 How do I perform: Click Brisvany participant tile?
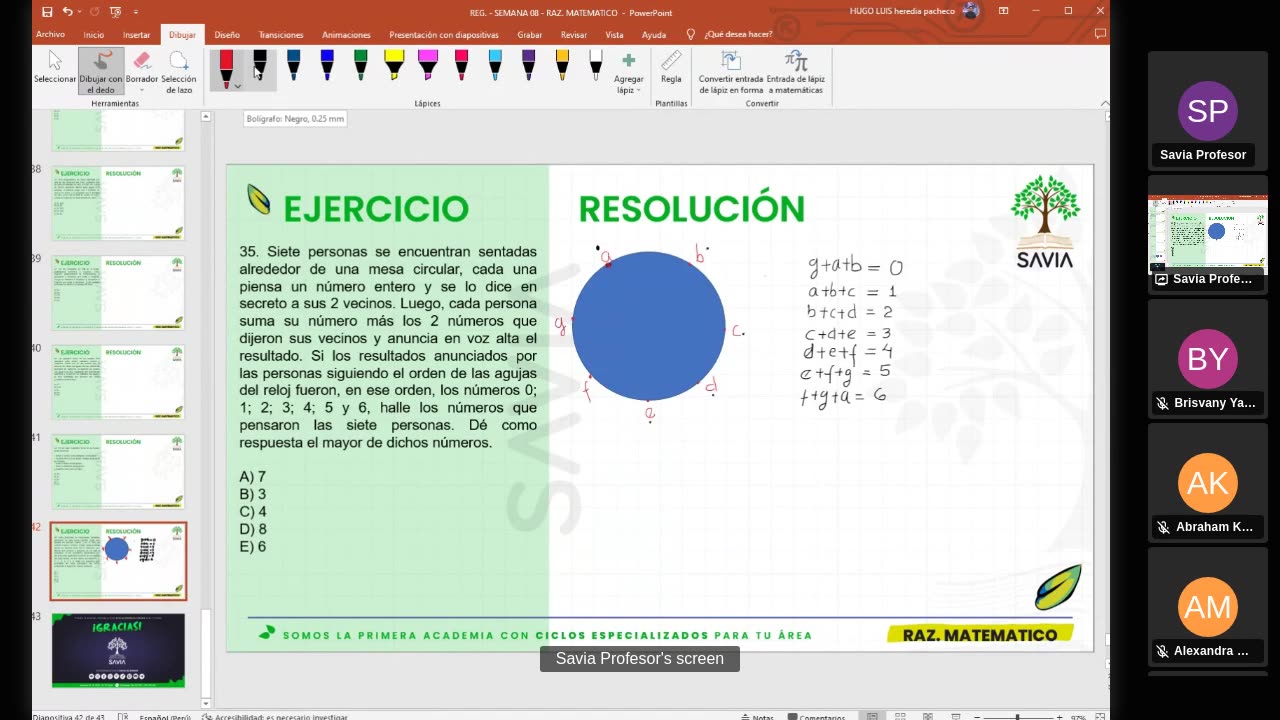tap(1208, 358)
